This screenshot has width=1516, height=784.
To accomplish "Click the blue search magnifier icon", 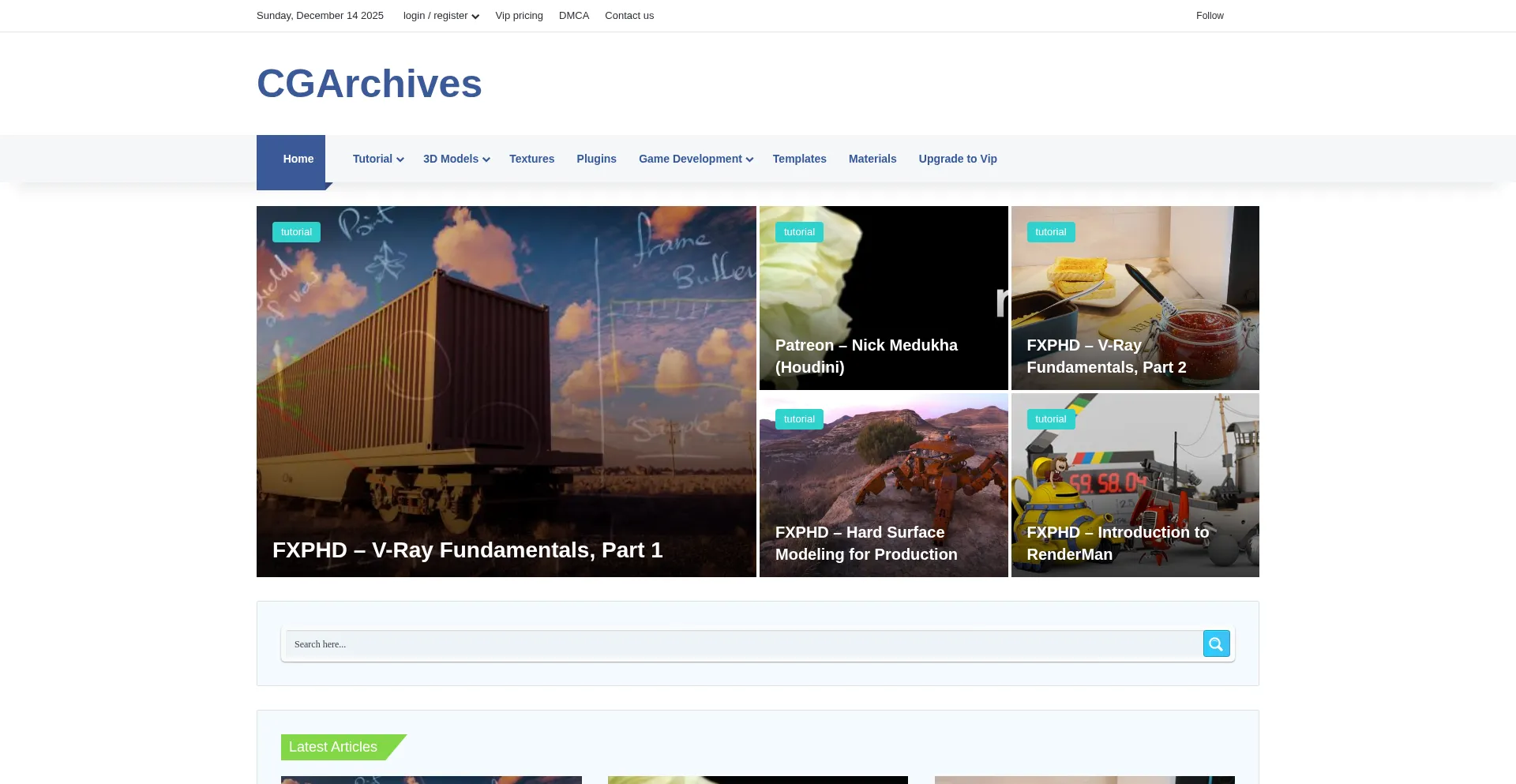I will (1215, 643).
